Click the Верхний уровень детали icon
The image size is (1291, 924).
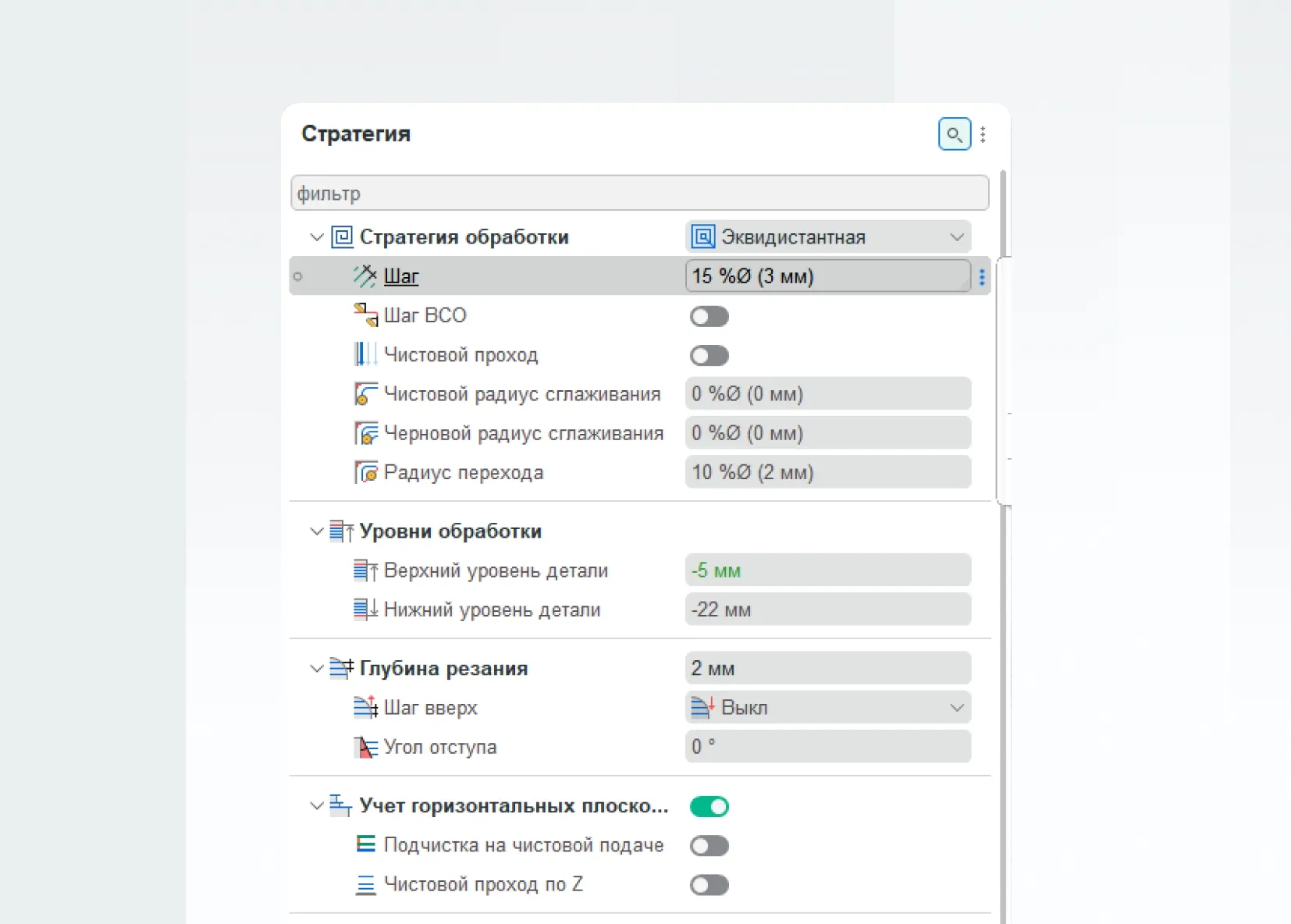click(x=365, y=570)
